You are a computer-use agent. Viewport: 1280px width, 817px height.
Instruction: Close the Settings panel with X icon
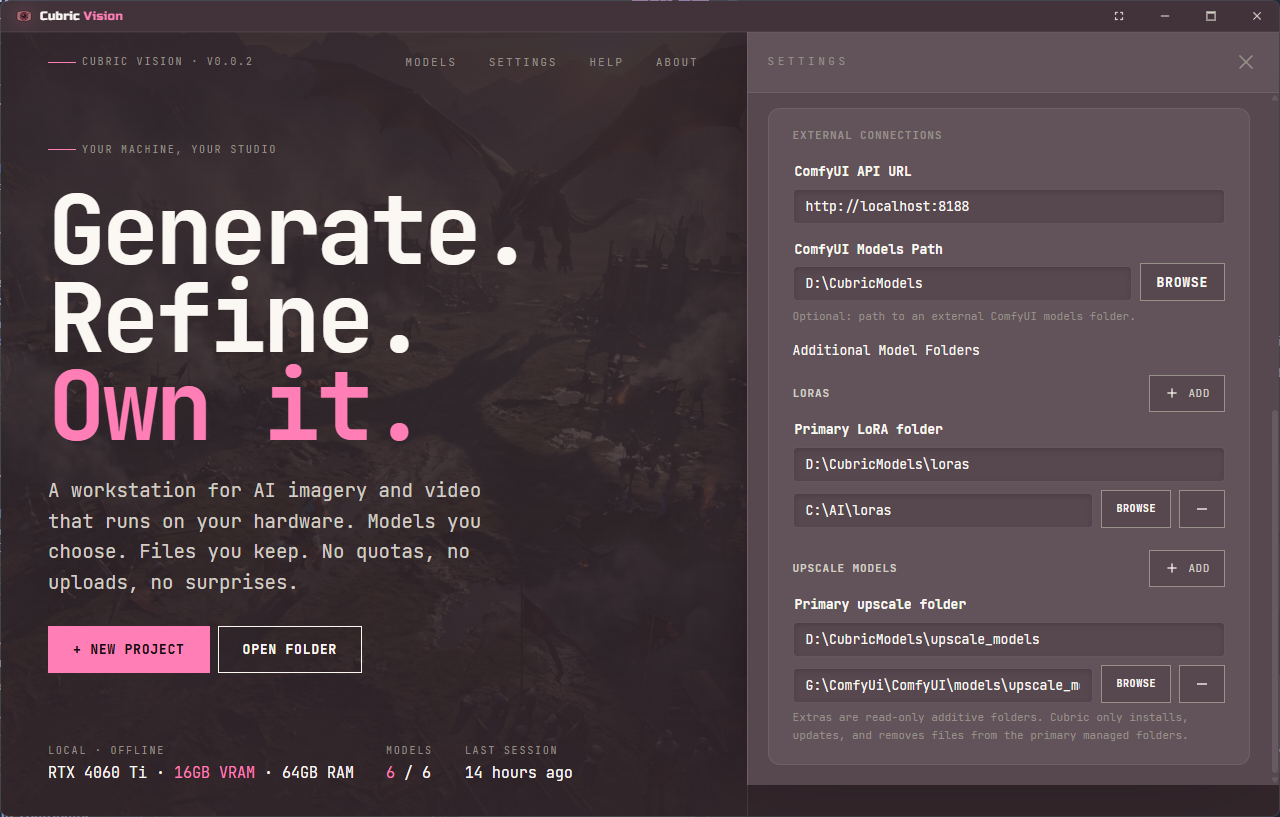pos(1245,62)
